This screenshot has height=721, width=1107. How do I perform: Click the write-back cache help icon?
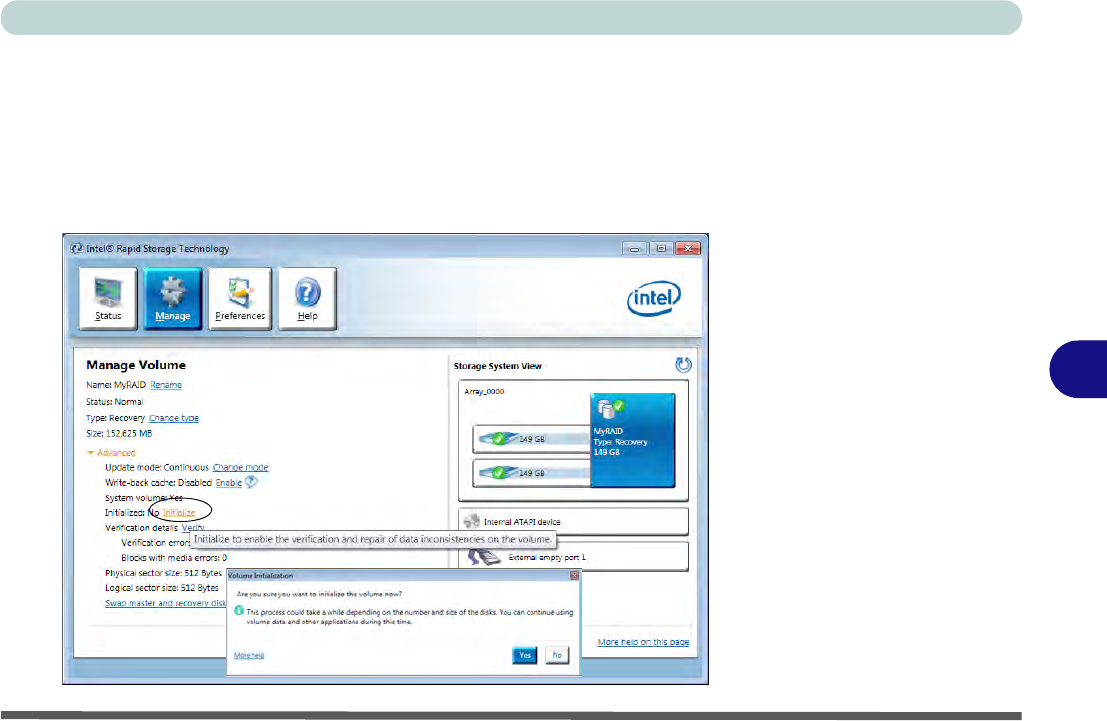pyautogui.click(x=251, y=482)
